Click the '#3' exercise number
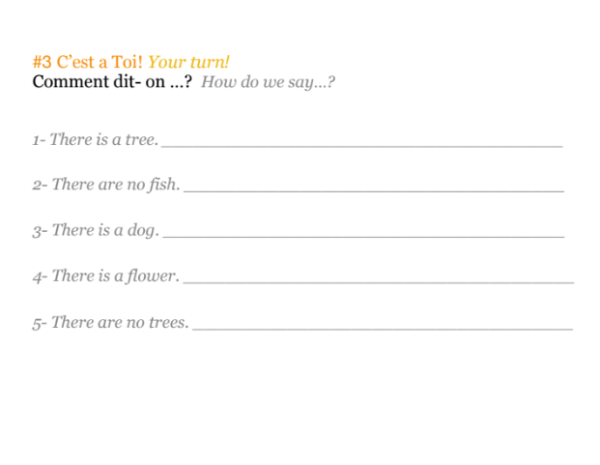This screenshot has height=465, width=600. pos(42,62)
